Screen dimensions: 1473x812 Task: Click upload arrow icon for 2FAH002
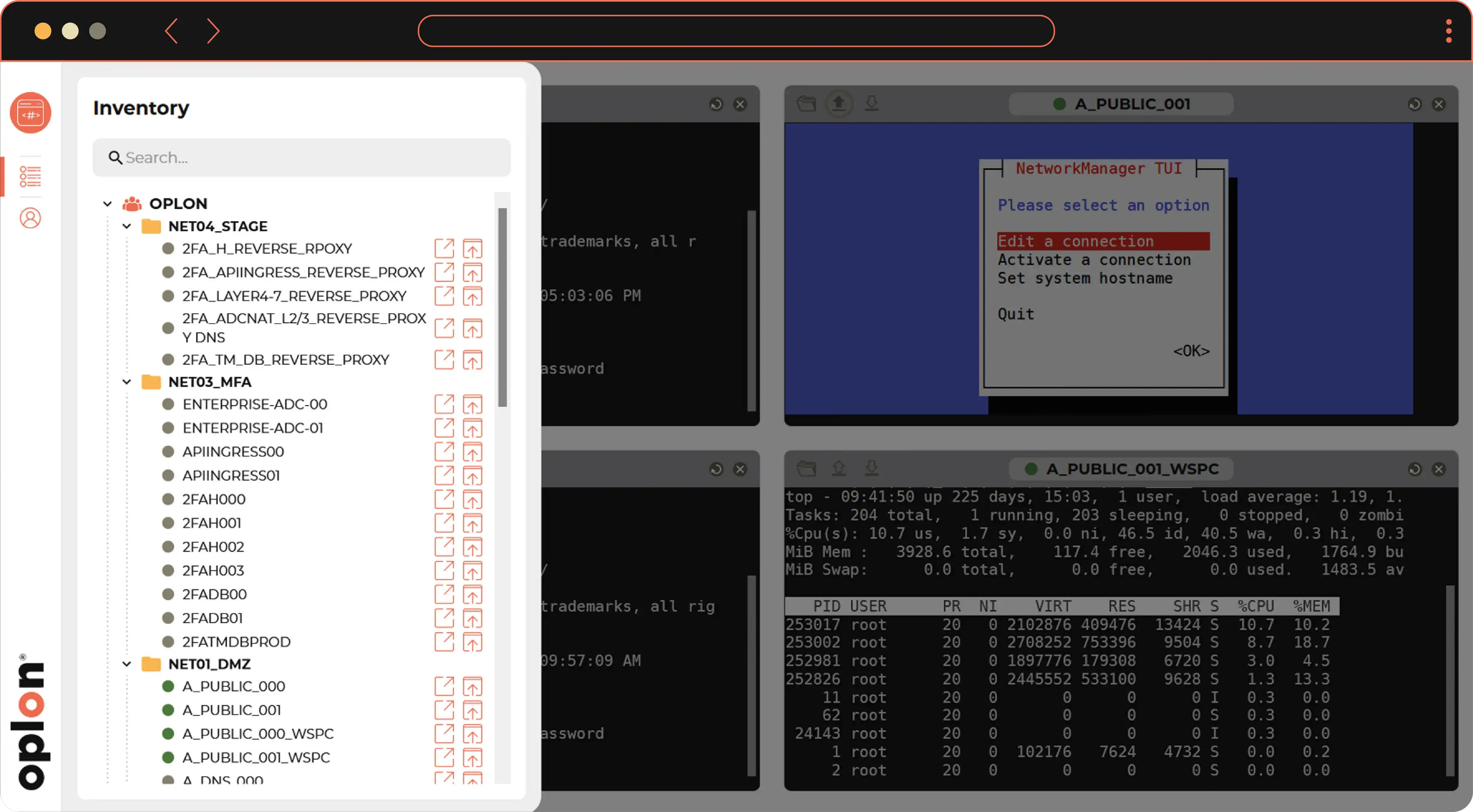point(472,547)
